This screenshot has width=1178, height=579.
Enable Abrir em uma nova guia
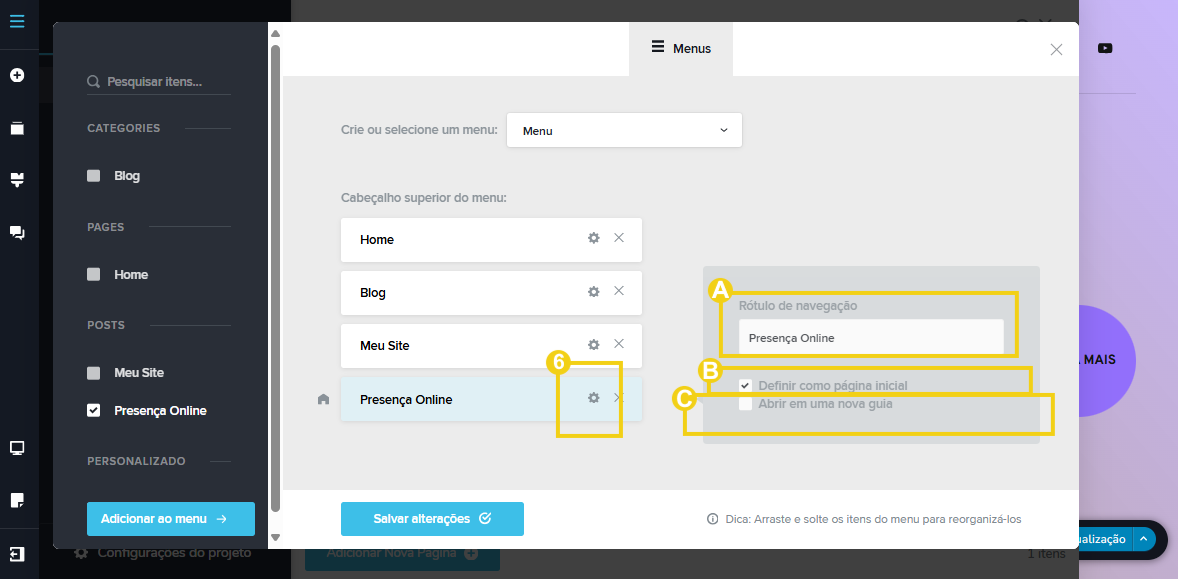(746, 404)
